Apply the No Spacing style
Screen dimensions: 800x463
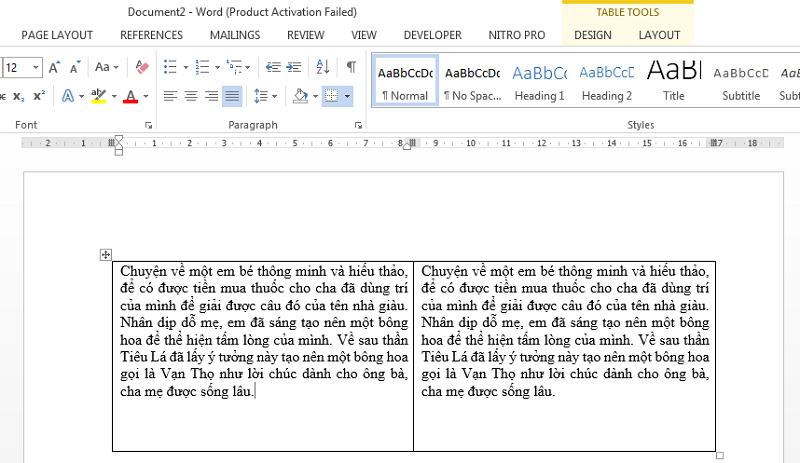(472, 81)
